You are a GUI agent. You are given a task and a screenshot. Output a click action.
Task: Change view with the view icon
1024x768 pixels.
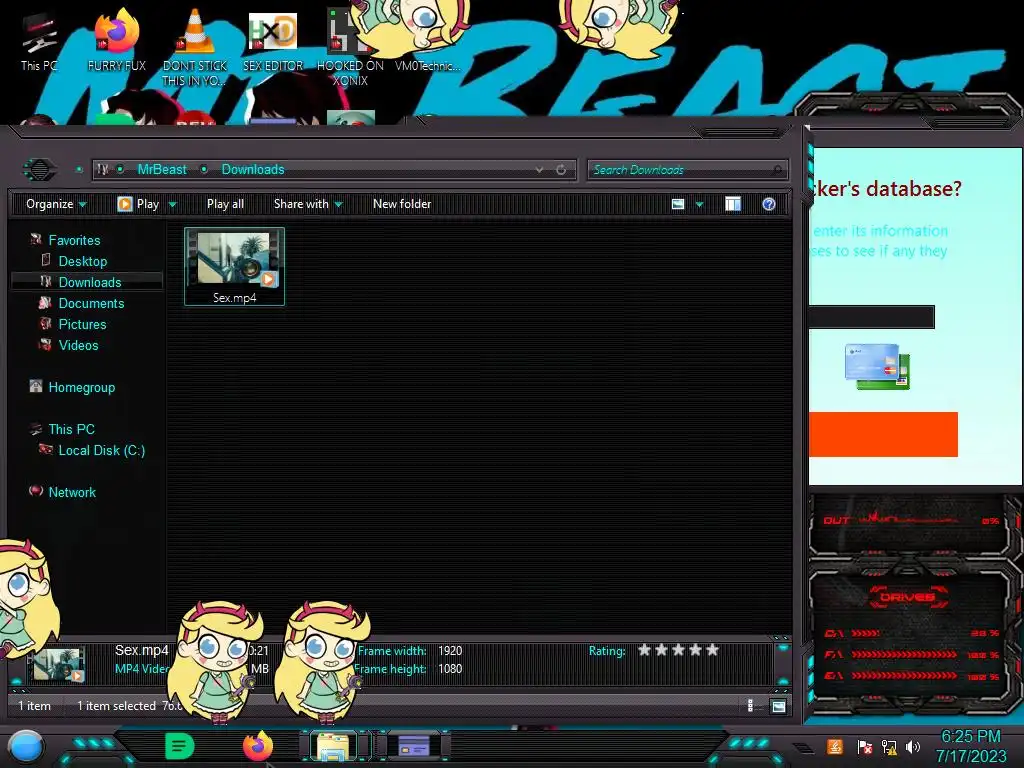[678, 204]
